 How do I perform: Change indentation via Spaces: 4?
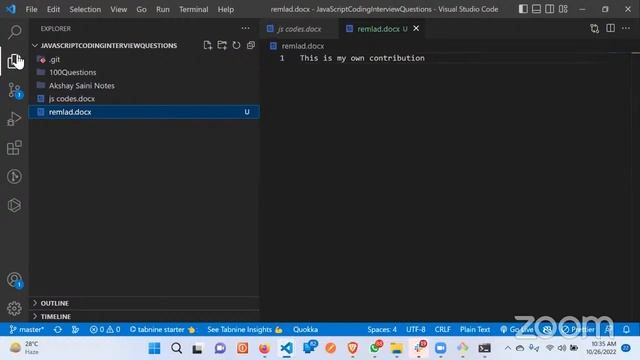[x=382, y=329]
